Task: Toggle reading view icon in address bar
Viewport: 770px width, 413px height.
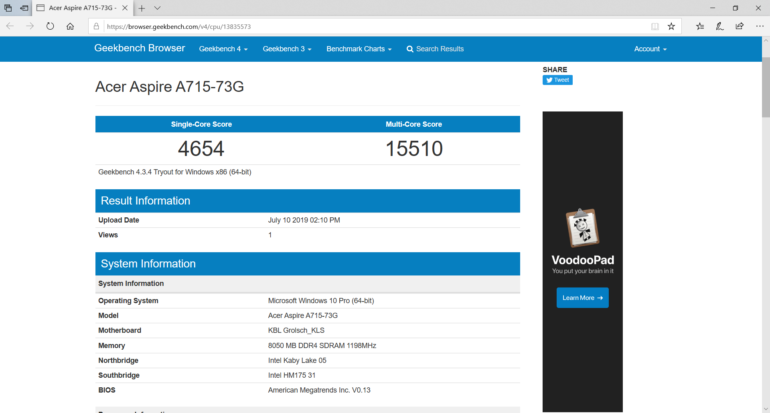Action: [x=655, y=27]
